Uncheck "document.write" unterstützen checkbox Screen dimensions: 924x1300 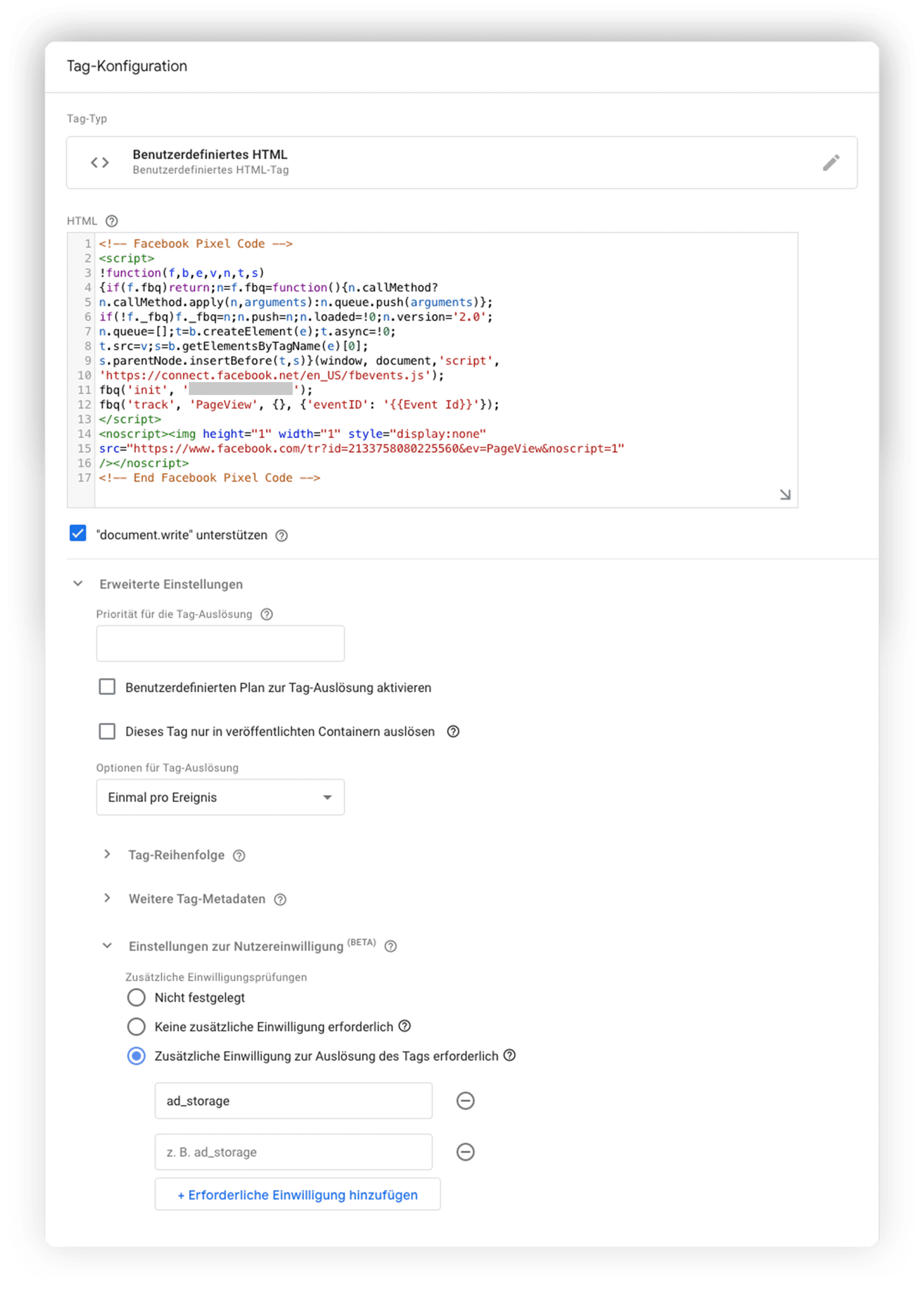[78, 534]
